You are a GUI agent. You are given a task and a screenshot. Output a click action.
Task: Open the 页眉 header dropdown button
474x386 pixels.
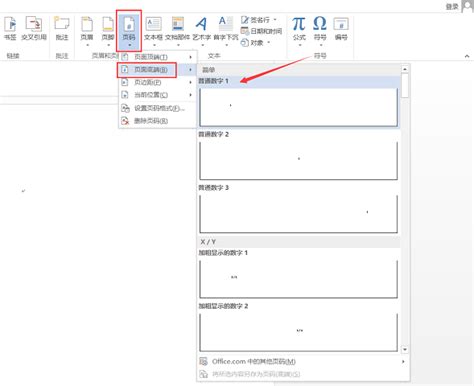87,32
